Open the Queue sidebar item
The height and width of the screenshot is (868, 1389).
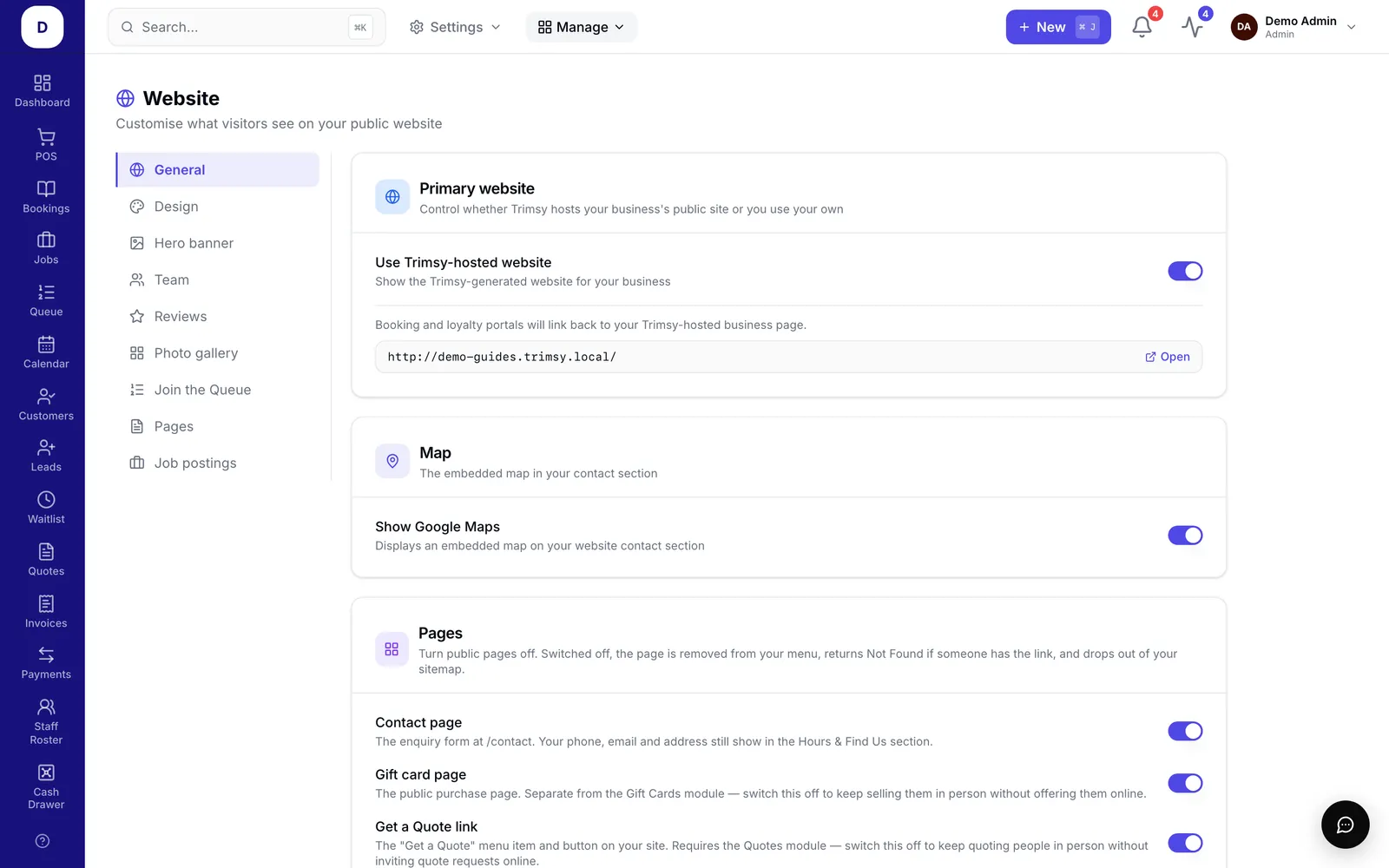coord(46,300)
